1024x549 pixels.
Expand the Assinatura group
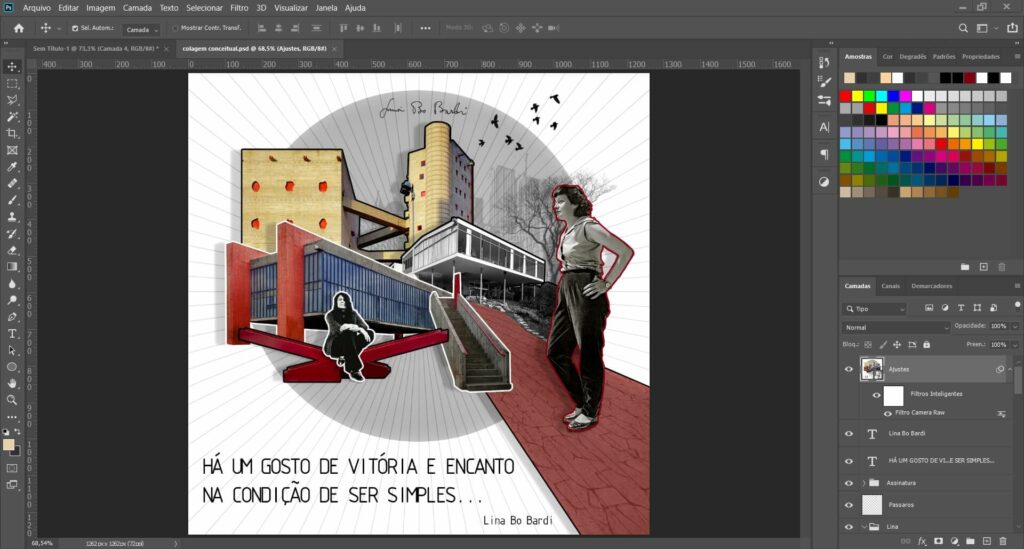pyautogui.click(x=864, y=483)
